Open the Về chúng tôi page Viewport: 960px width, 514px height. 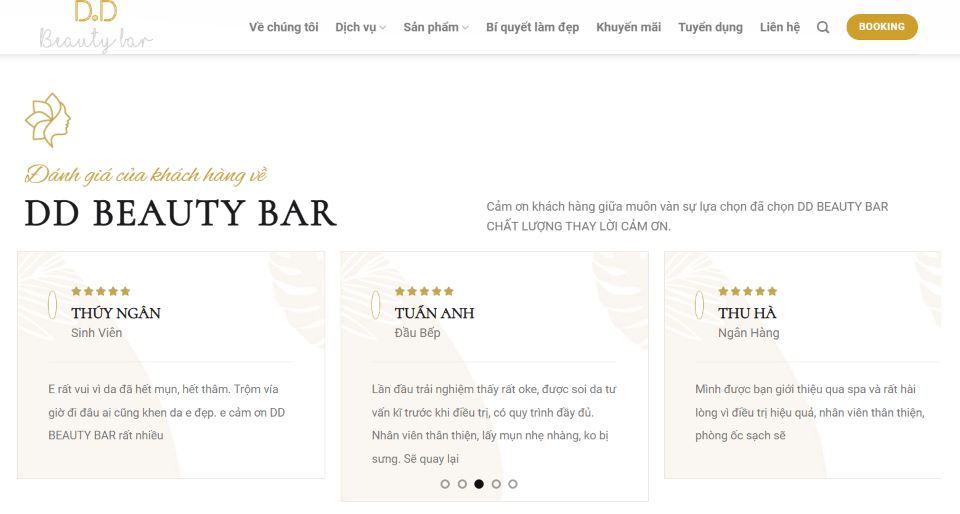point(283,27)
